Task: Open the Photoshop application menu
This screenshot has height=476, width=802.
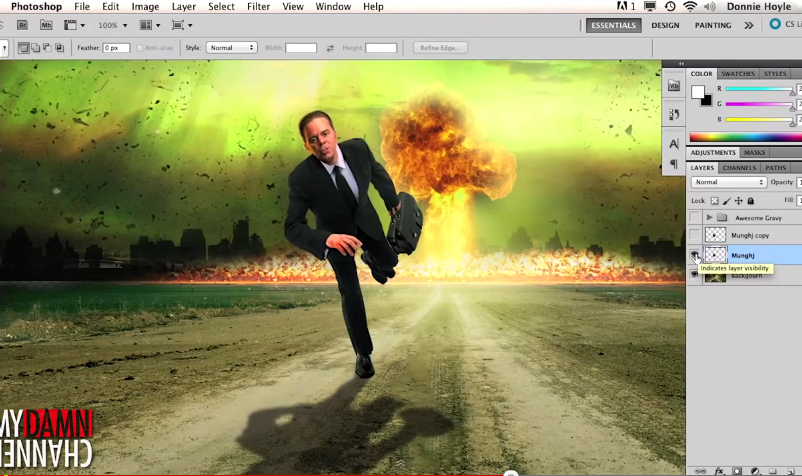Action: (x=36, y=7)
